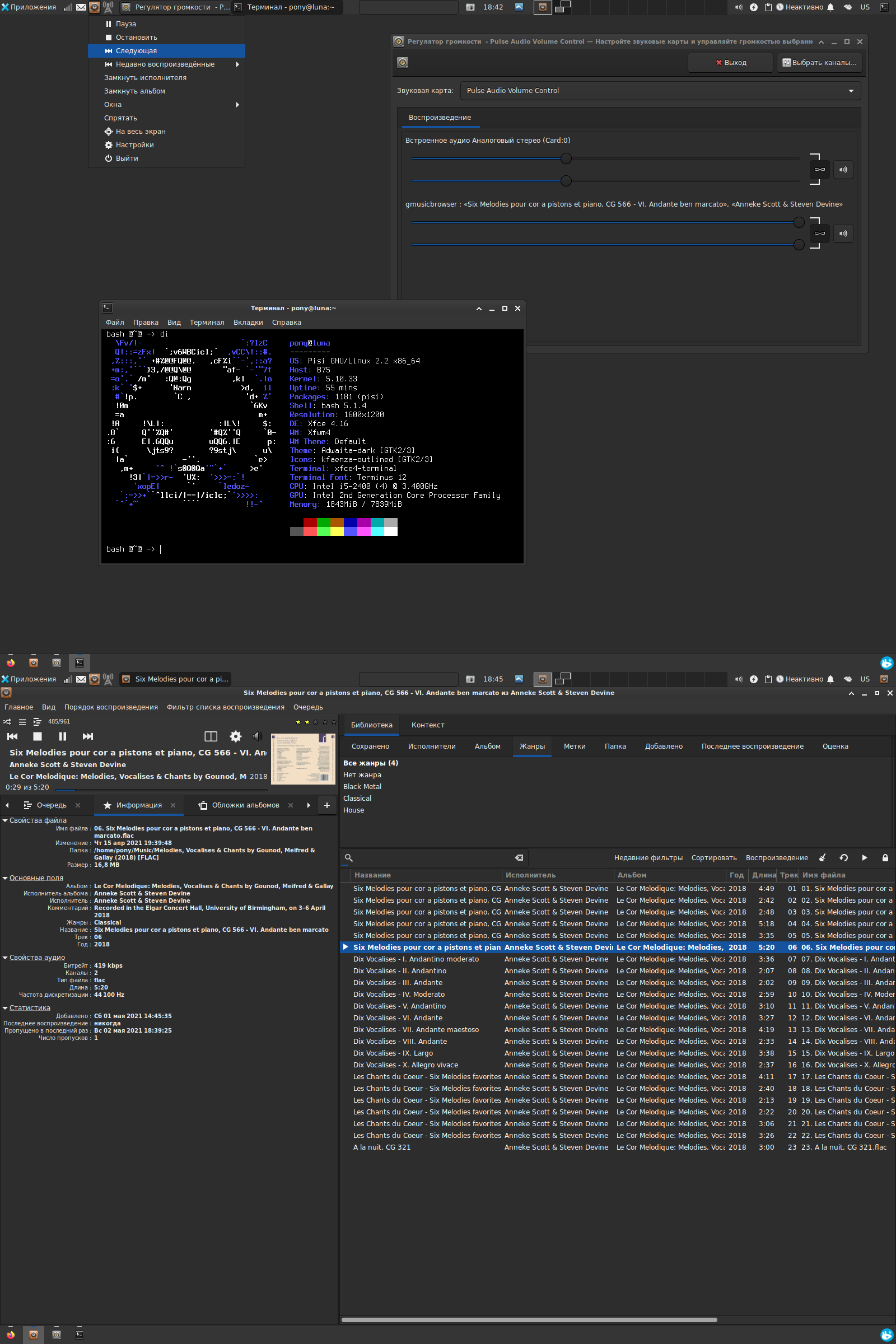Jump to next track using skip-forward button

[x=88, y=736]
